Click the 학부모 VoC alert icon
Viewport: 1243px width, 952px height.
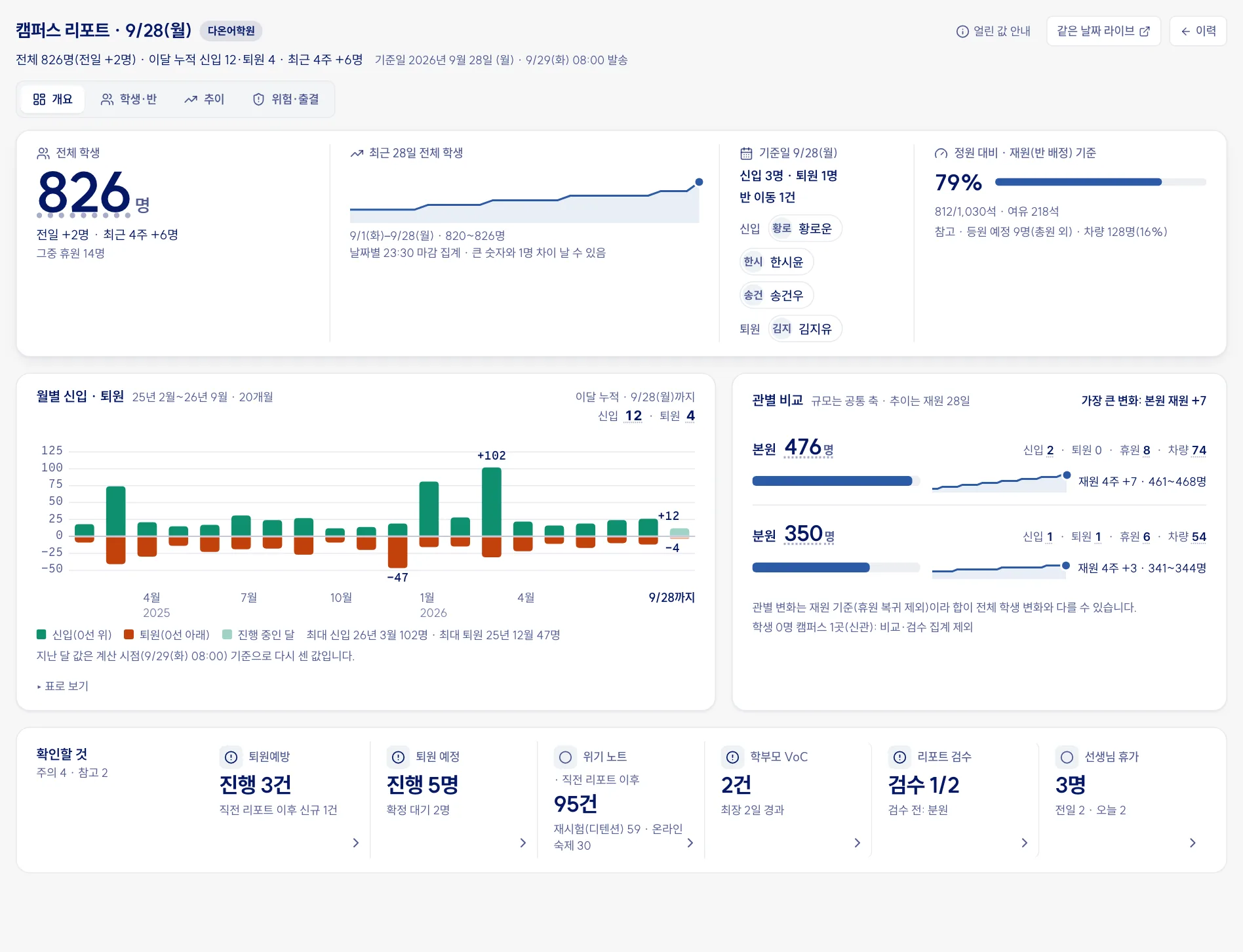(x=732, y=757)
